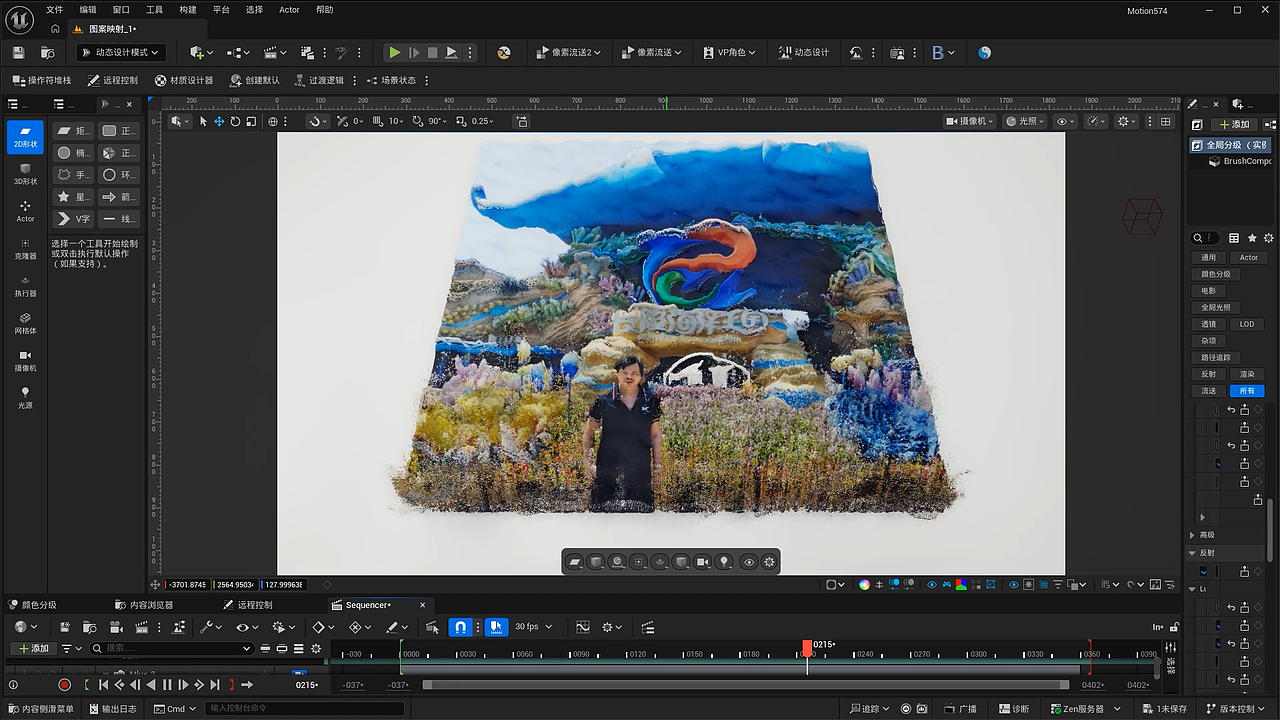Select the scale gizmo tool
This screenshot has height=720, width=1280.
coord(251,121)
